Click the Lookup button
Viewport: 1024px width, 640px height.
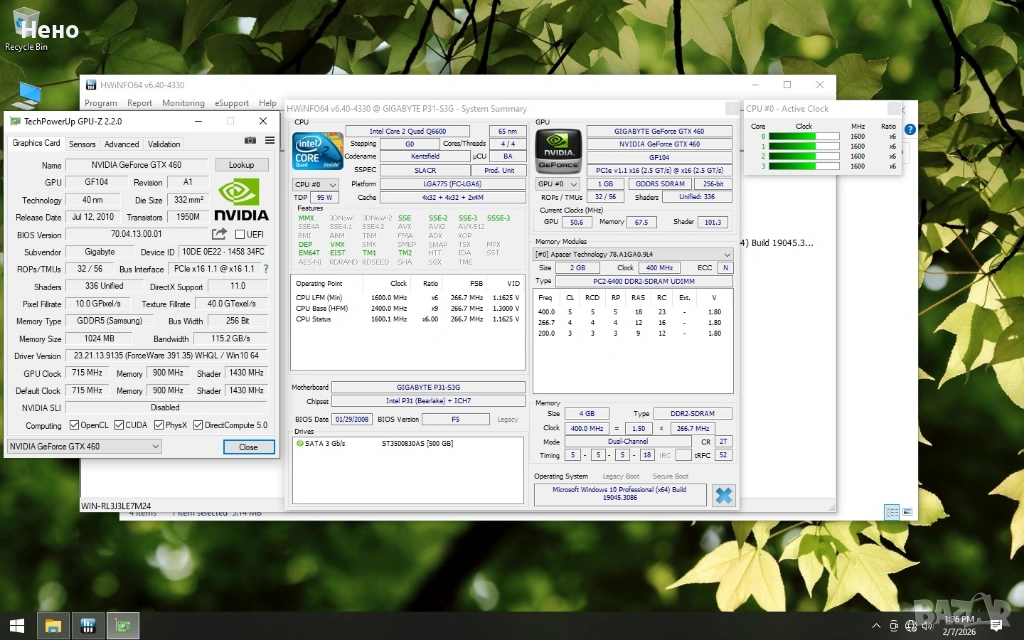241,165
